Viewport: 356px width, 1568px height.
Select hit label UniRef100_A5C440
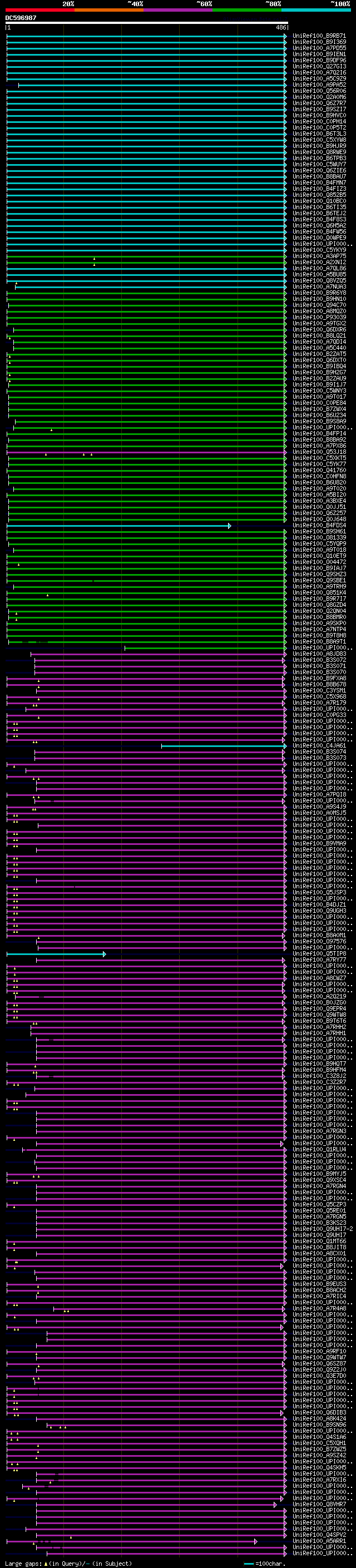point(319,348)
